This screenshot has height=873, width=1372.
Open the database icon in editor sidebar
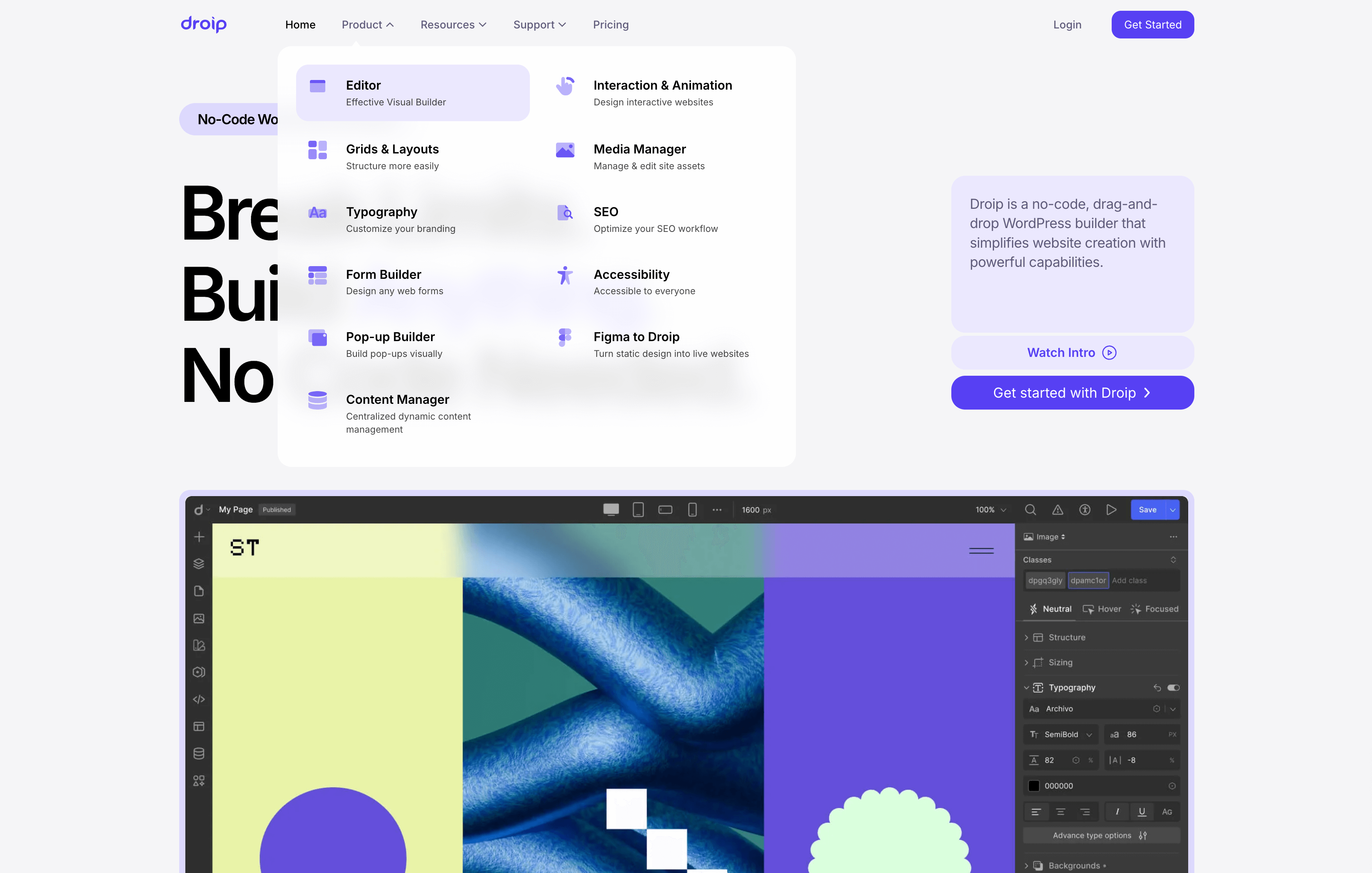(199, 753)
